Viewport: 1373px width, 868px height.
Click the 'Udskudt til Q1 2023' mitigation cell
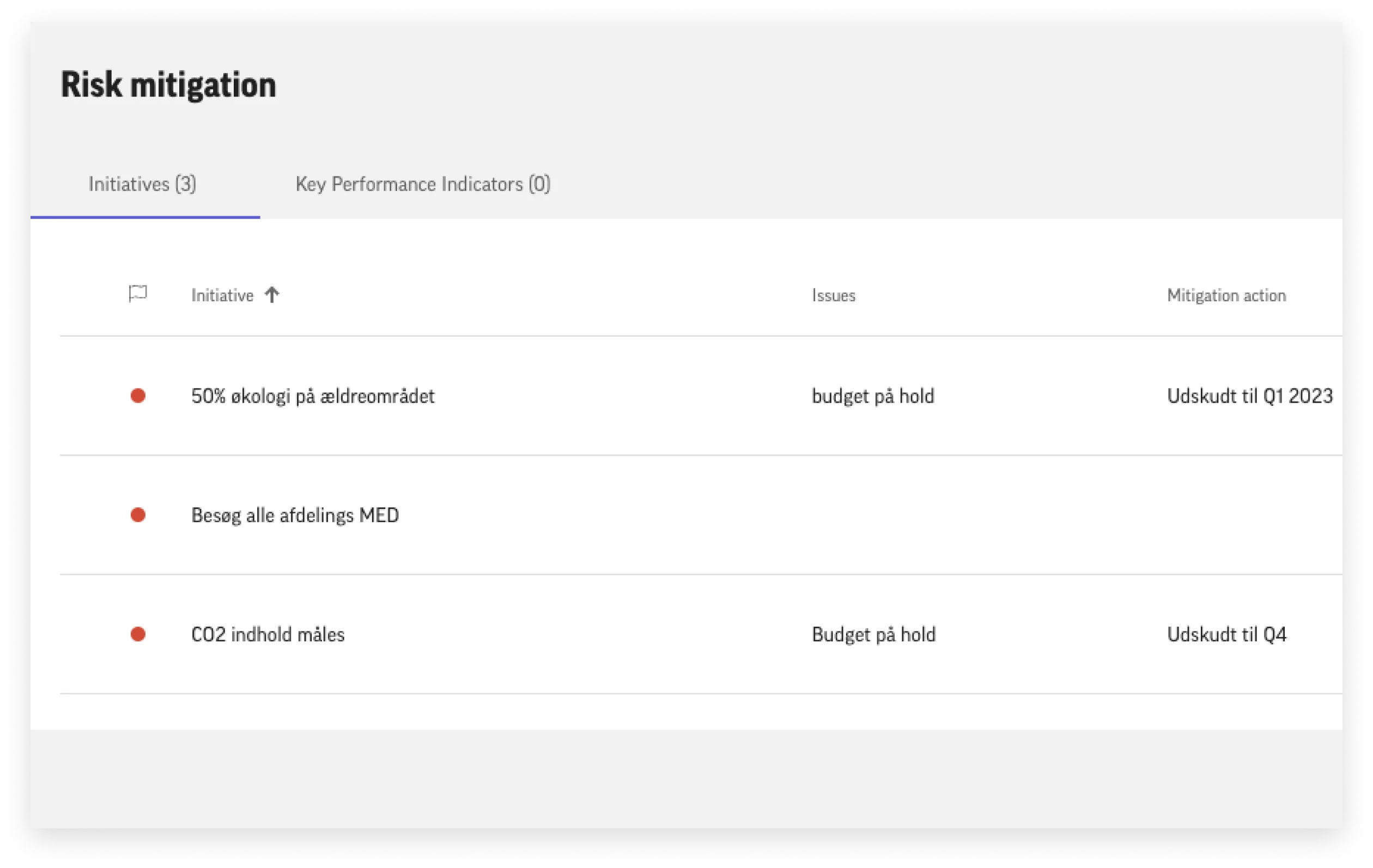pos(1250,396)
